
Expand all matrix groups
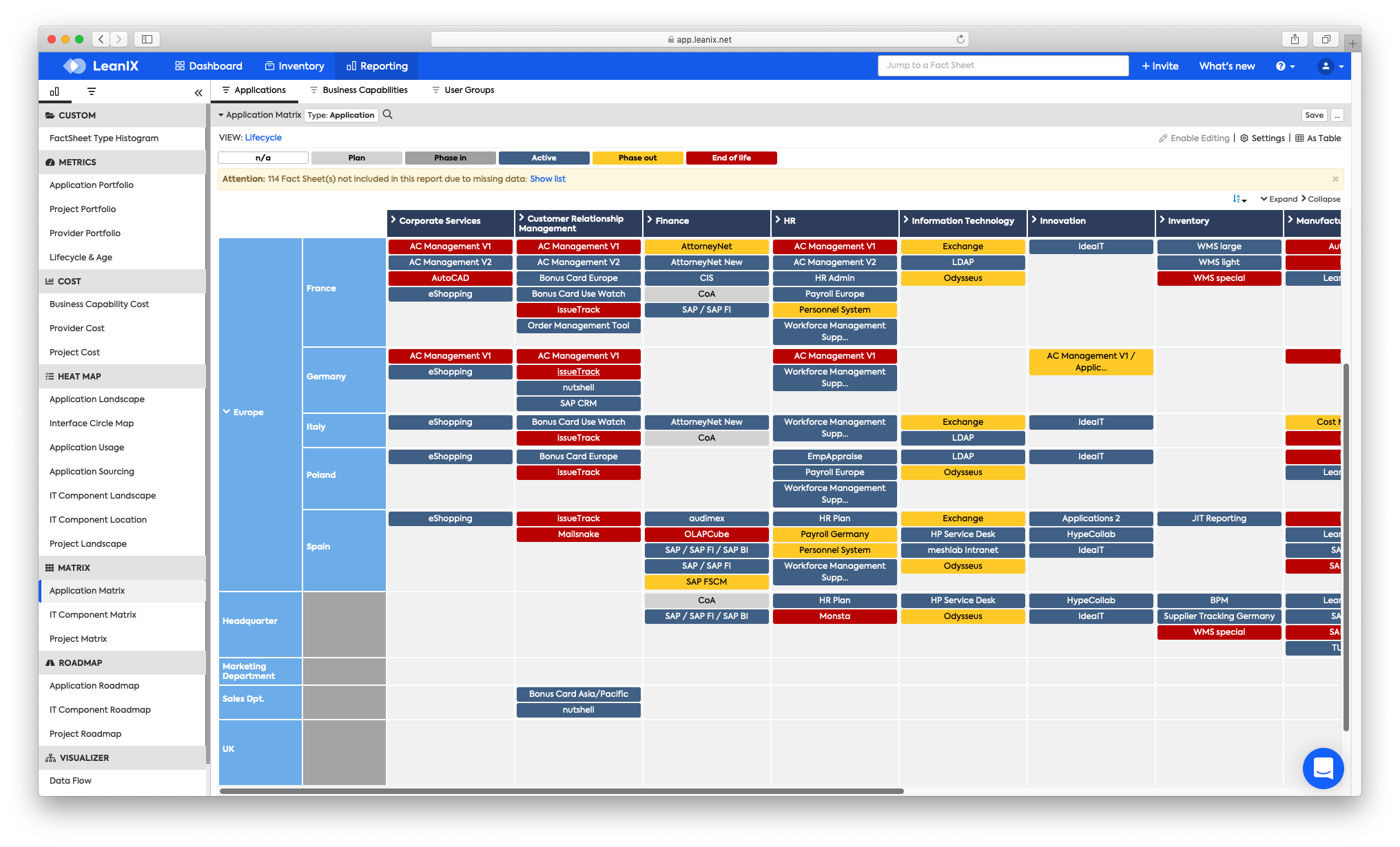click(1279, 199)
